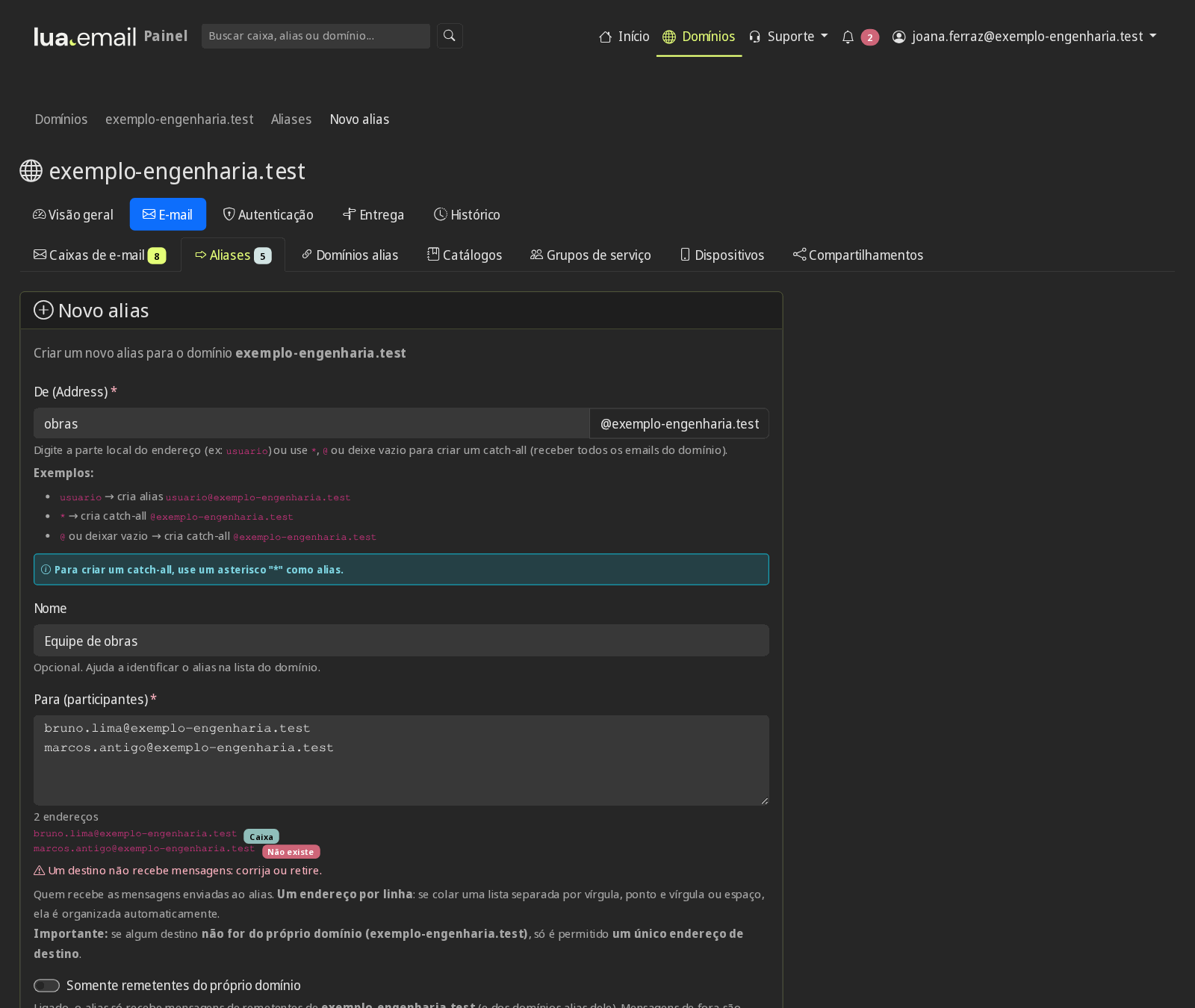Switch to the Catálogos sub-tab

(x=465, y=255)
